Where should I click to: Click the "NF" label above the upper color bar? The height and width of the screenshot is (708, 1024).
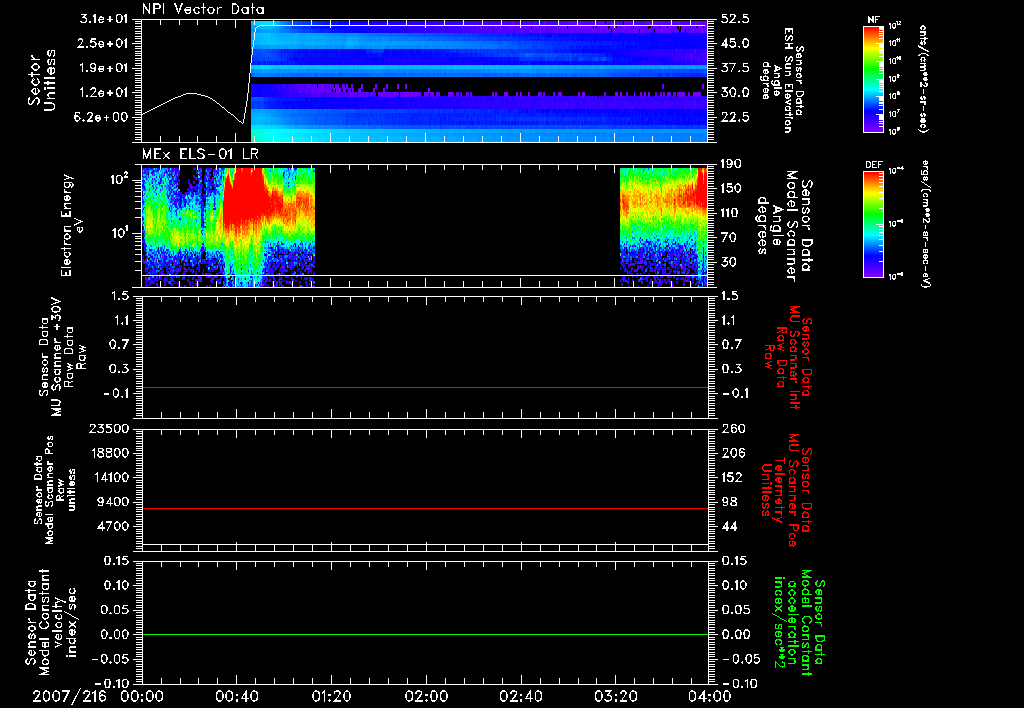coord(874,20)
